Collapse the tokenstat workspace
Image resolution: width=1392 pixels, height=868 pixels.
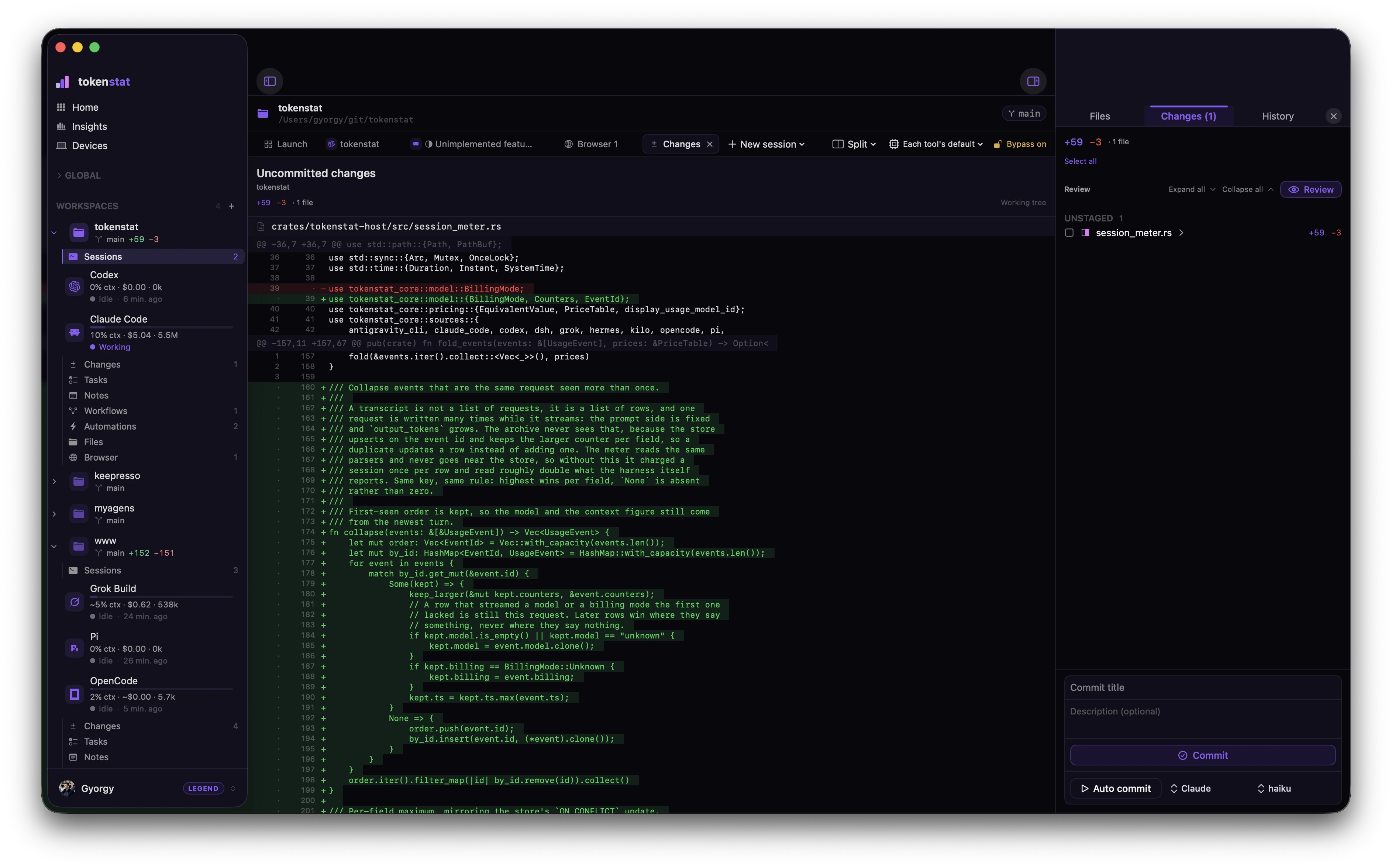[x=54, y=232]
